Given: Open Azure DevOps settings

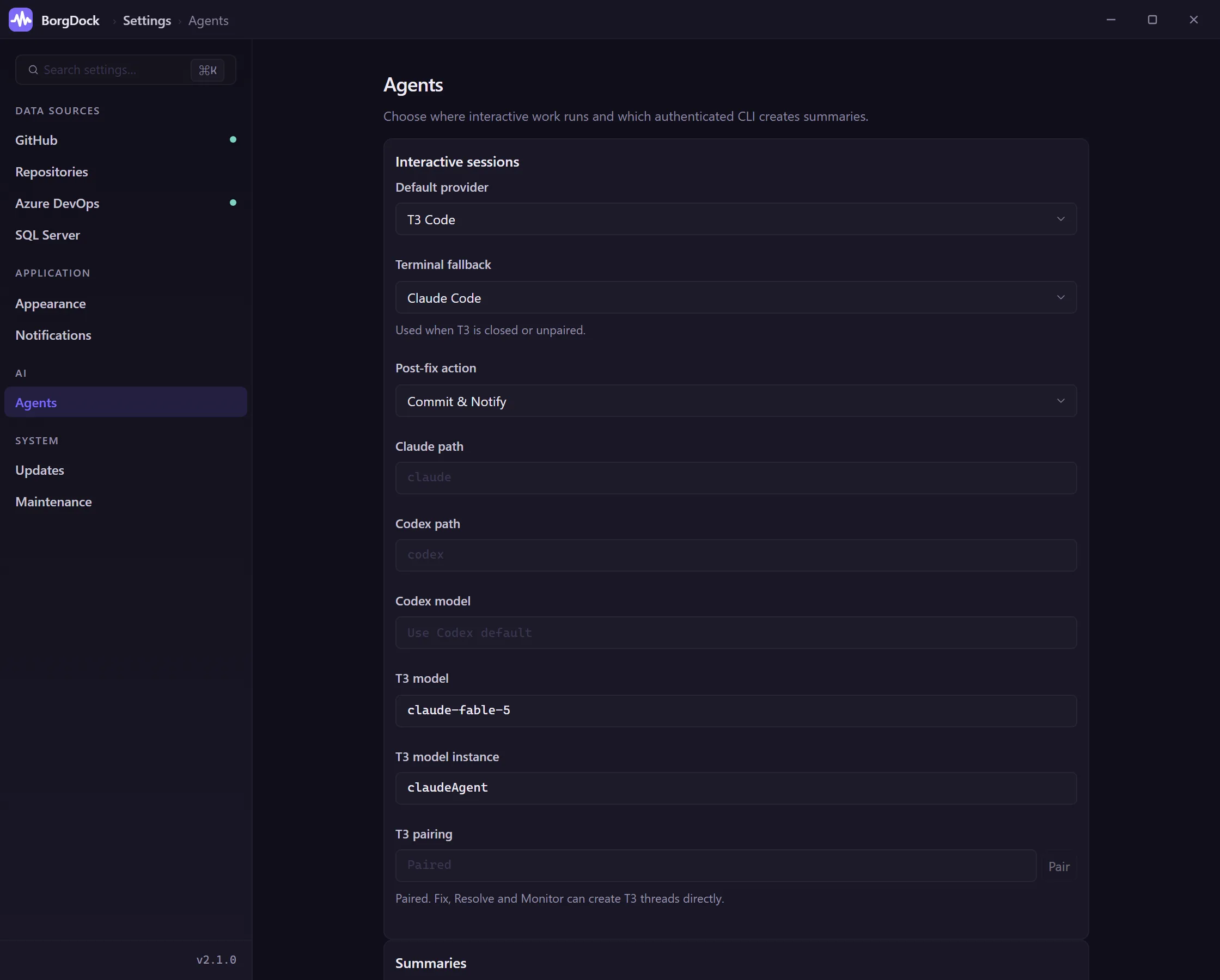Looking at the screenshot, I should (x=126, y=203).
